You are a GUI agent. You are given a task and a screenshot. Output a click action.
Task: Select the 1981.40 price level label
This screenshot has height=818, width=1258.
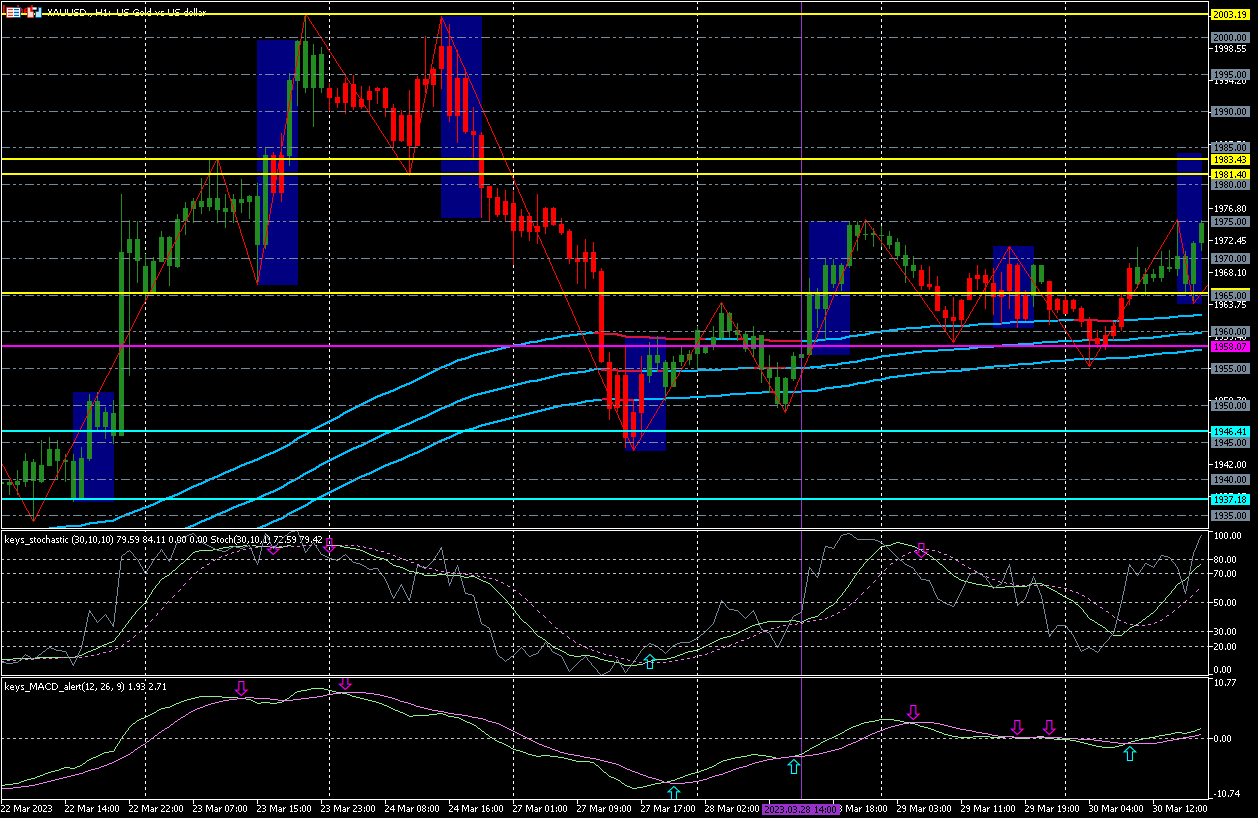pos(1227,174)
